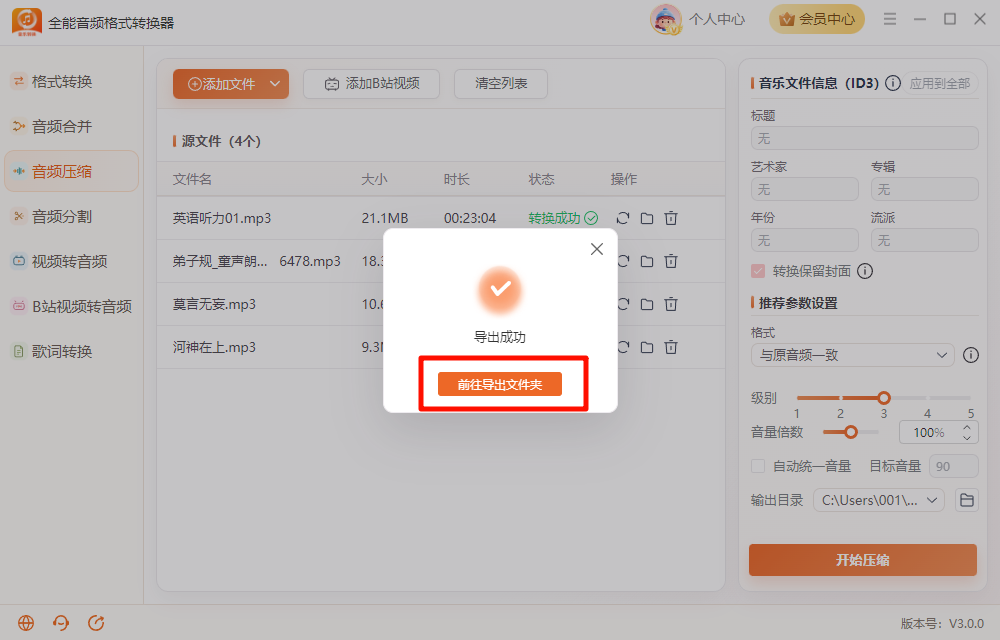
Task: Click the refresh-update icon in the bottom bar
Action: point(96,623)
